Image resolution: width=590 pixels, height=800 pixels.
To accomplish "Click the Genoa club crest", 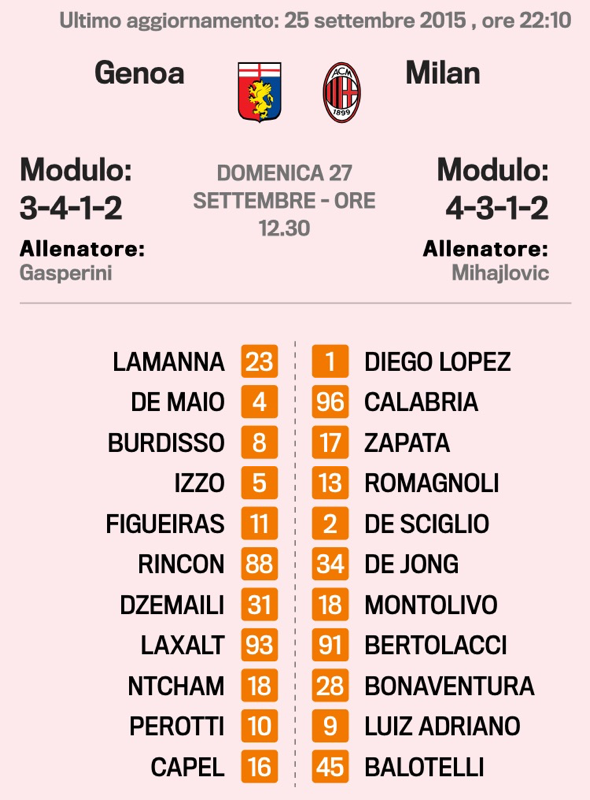I will point(259,92).
